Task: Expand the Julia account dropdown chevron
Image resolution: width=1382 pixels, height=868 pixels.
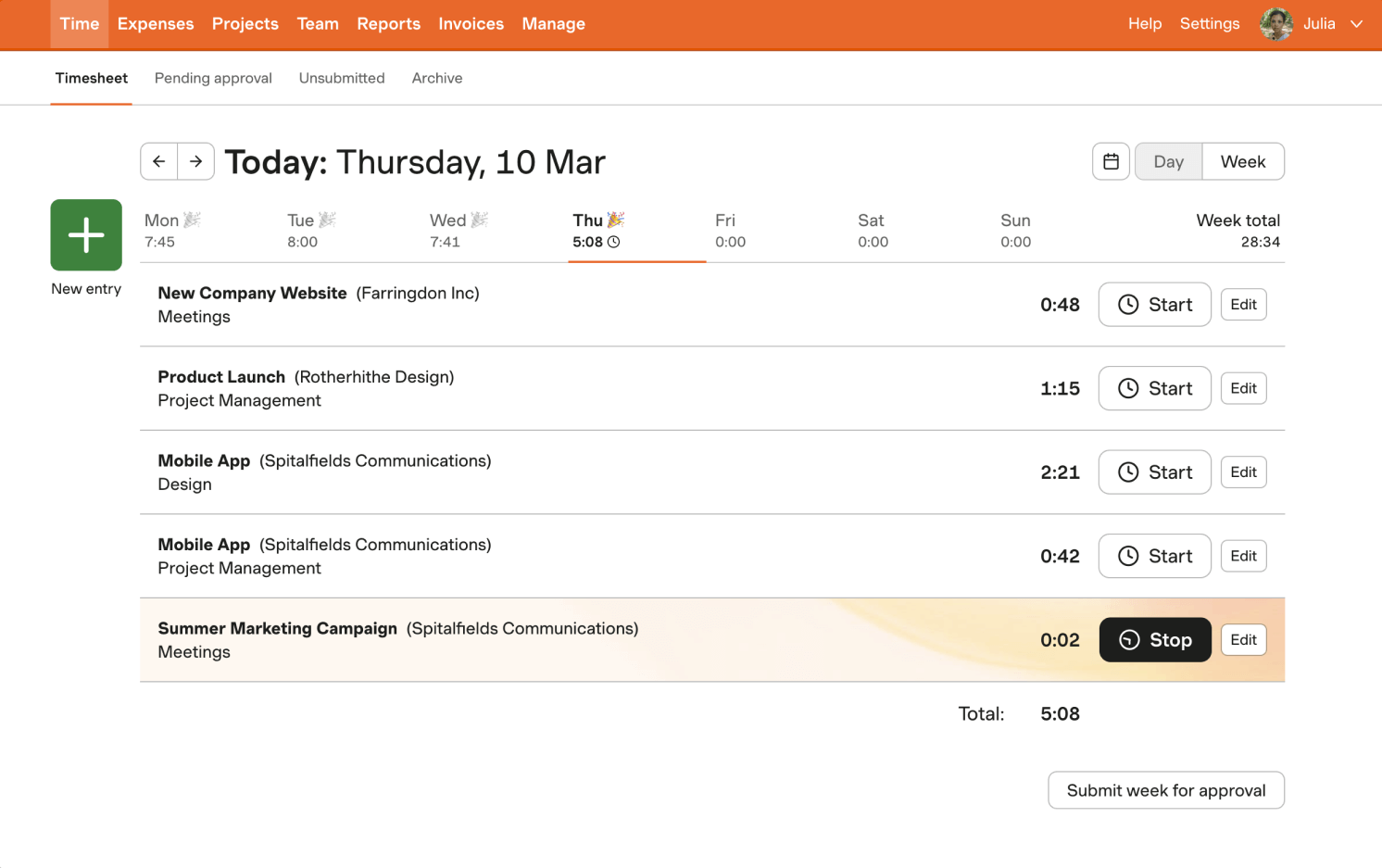Action: [x=1356, y=24]
